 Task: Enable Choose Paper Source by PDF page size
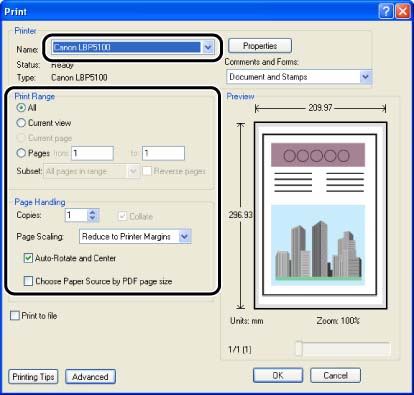click(28, 281)
